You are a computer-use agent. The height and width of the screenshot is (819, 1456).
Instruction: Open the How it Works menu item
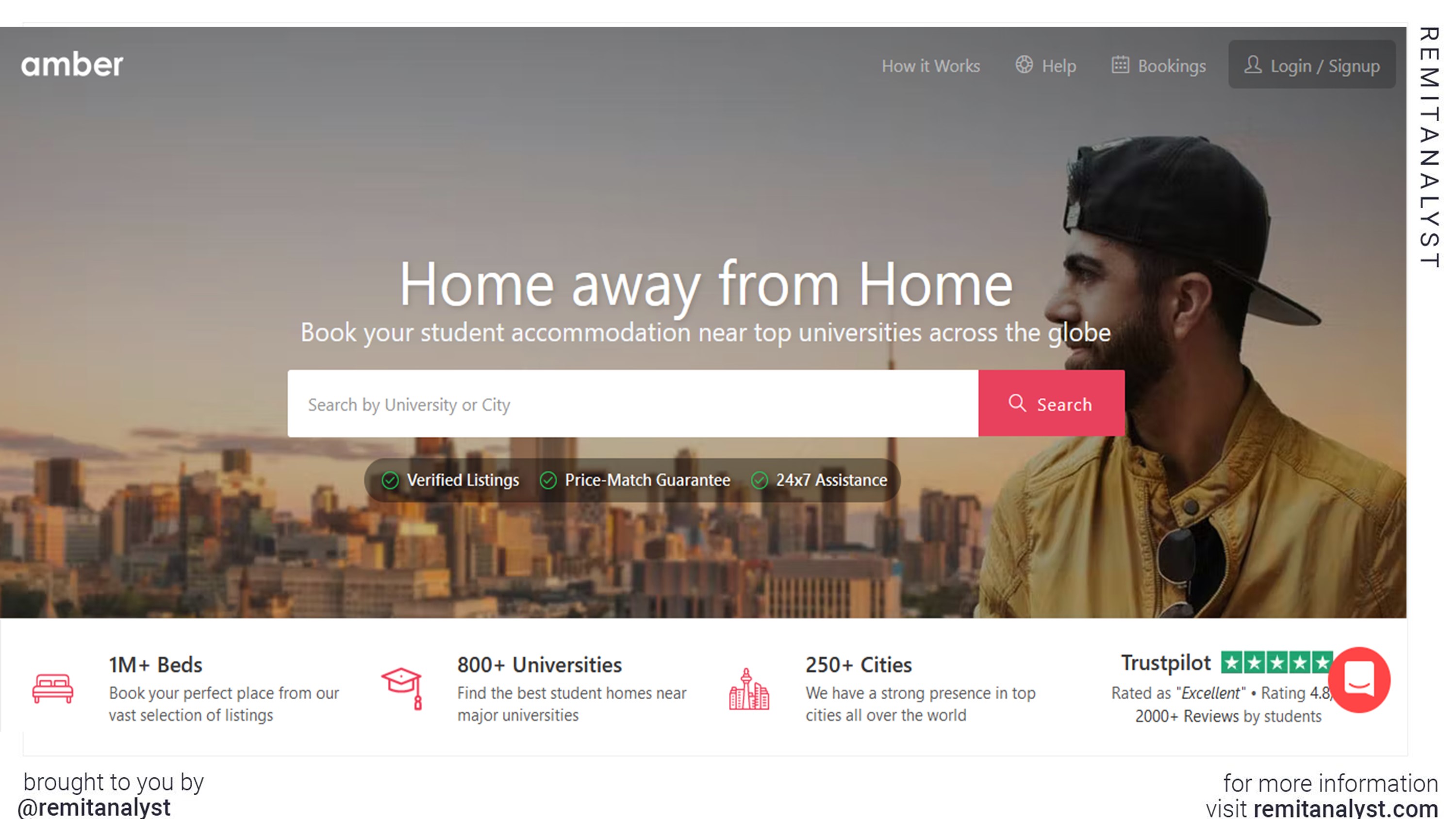[x=929, y=65]
